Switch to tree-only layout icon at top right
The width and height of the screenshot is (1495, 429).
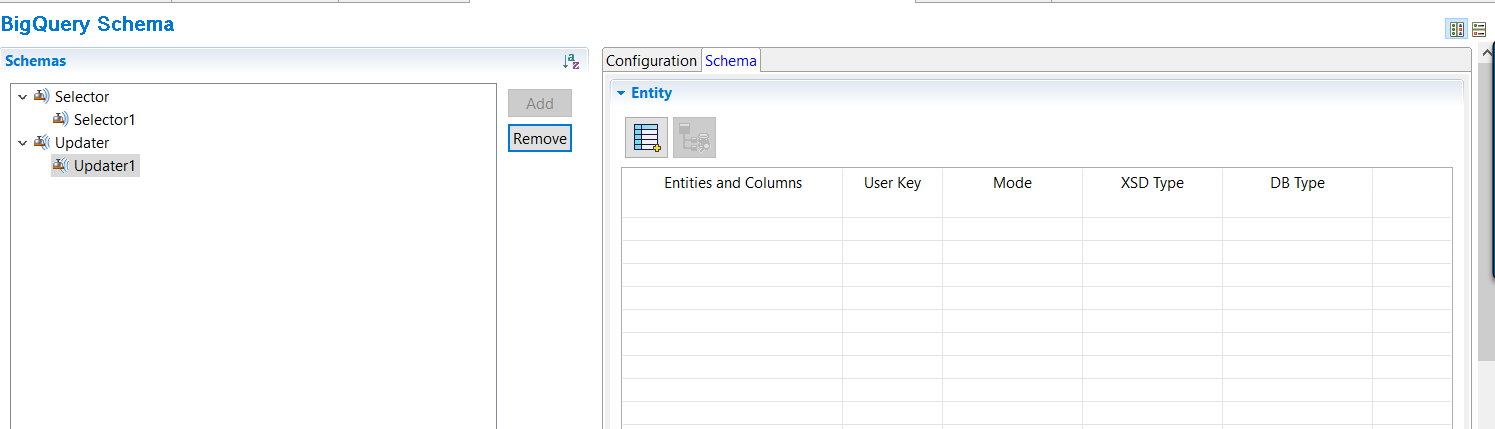[1479, 29]
